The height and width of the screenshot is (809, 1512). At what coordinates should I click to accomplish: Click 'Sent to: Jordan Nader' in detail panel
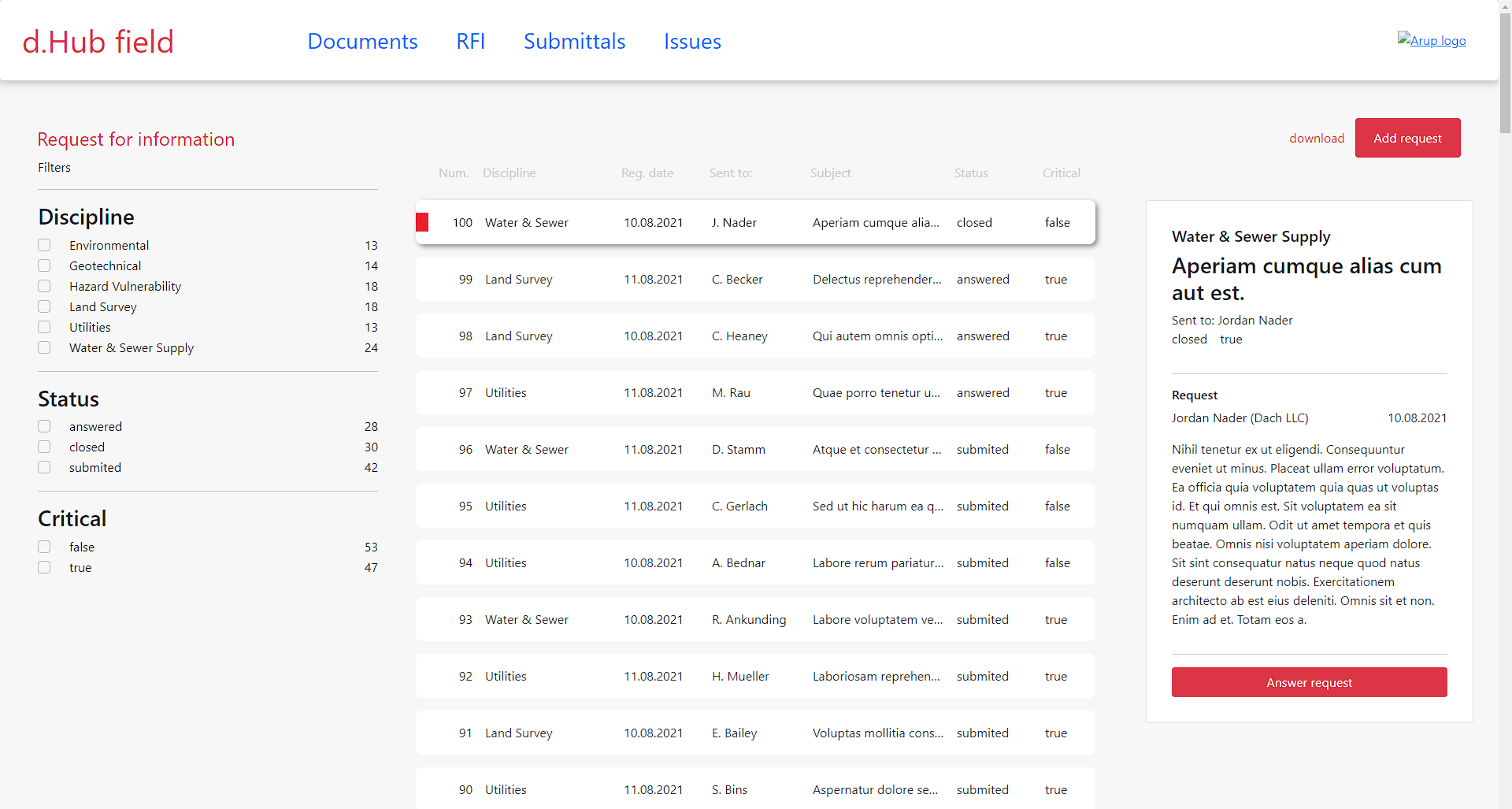[1232, 320]
